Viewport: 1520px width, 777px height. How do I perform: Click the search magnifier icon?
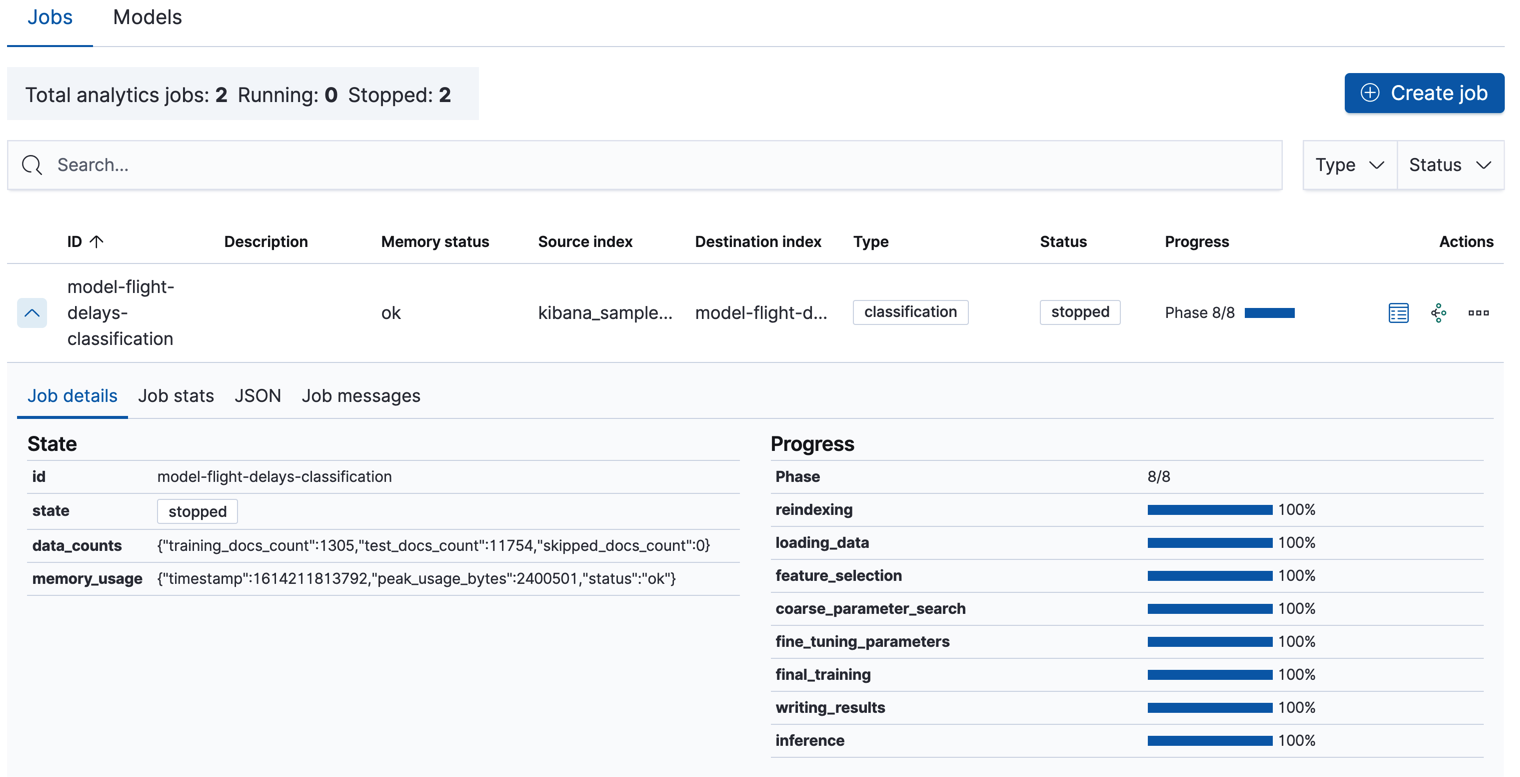pyautogui.click(x=31, y=164)
